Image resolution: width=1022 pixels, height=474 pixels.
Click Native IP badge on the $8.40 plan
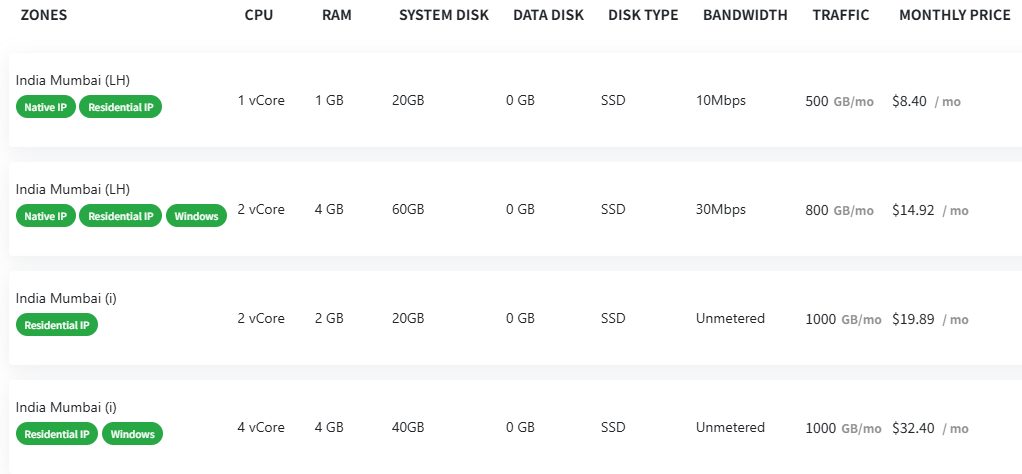pyautogui.click(x=46, y=107)
